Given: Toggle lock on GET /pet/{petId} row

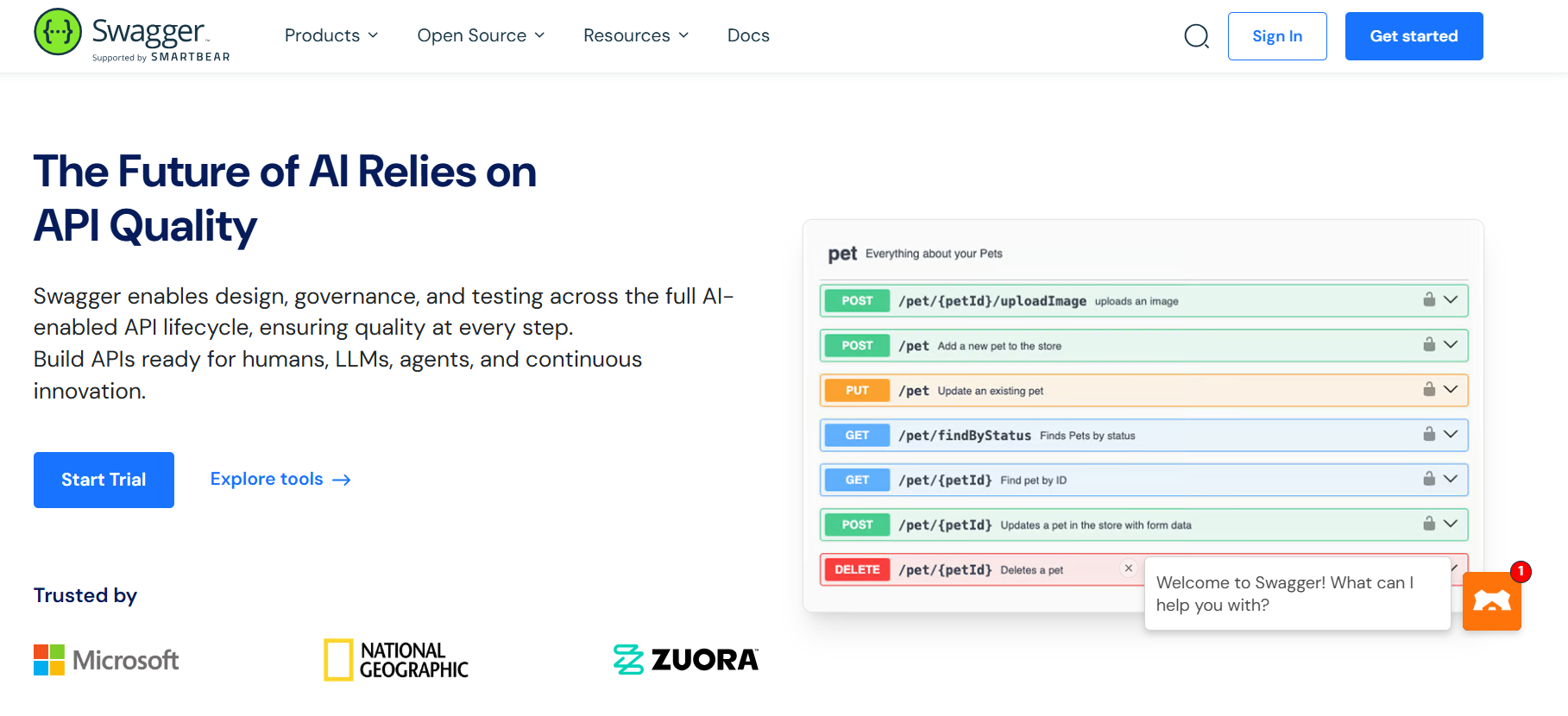Looking at the screenshot, I should pos(1429,479).
